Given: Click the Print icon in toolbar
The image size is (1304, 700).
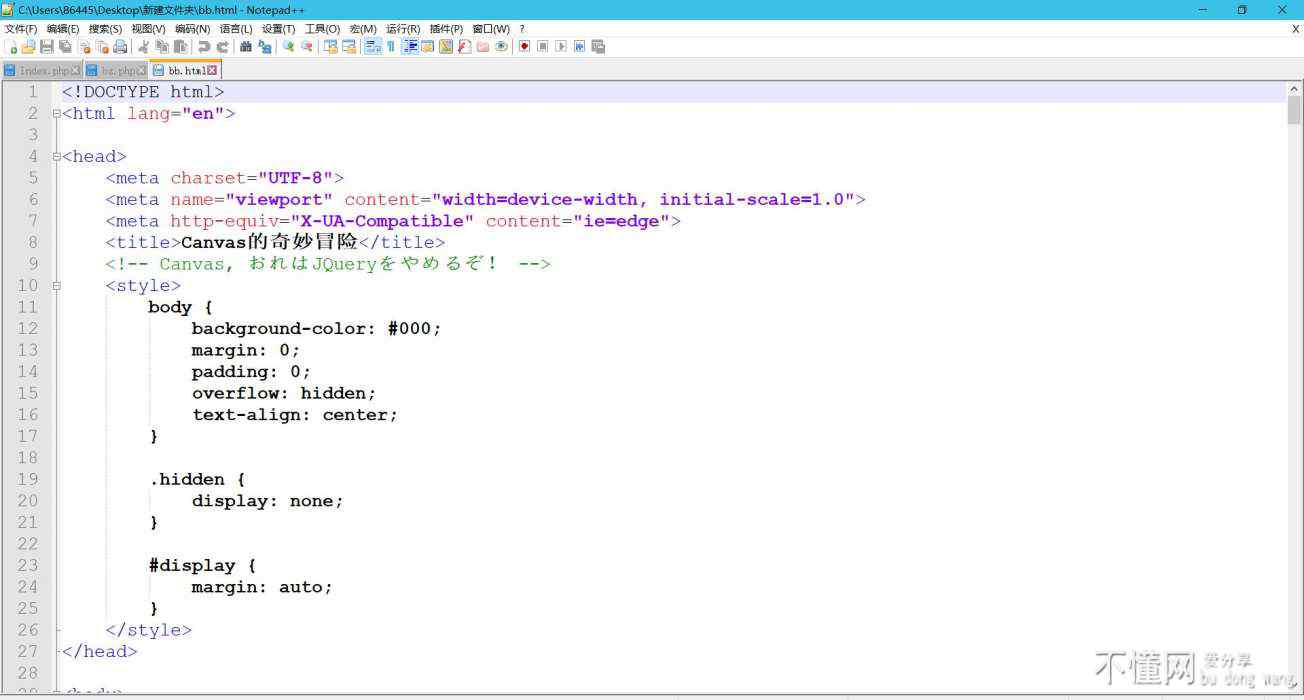Looking at the screenshot, I should click(120, 47).
